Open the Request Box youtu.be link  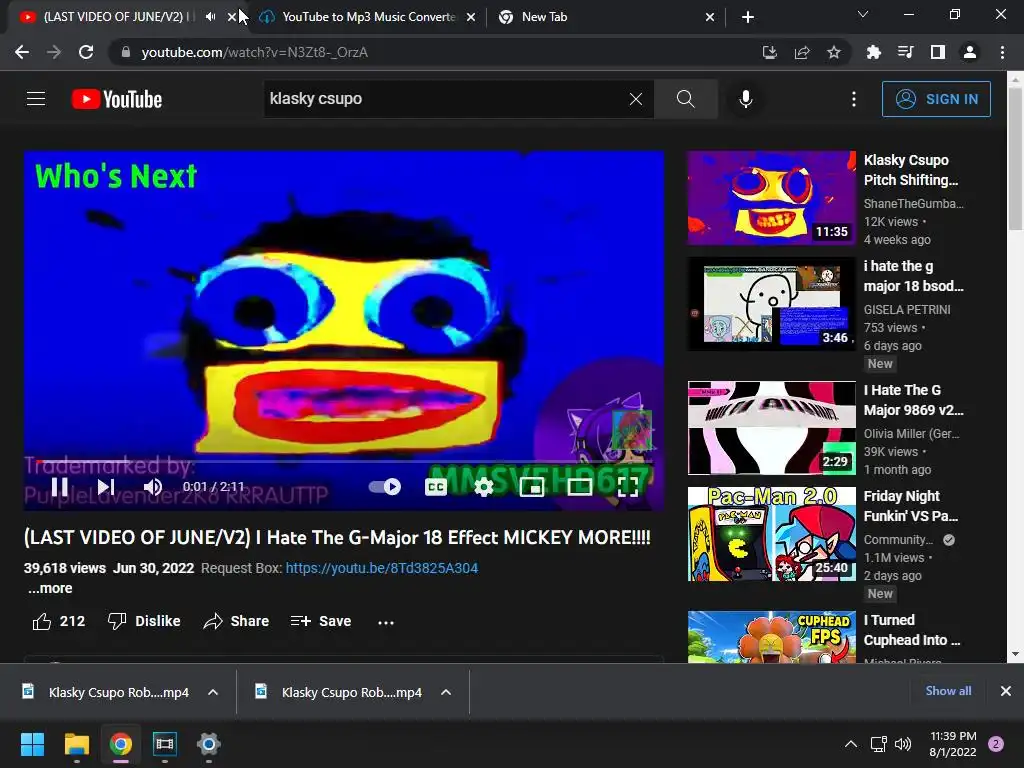382,568
